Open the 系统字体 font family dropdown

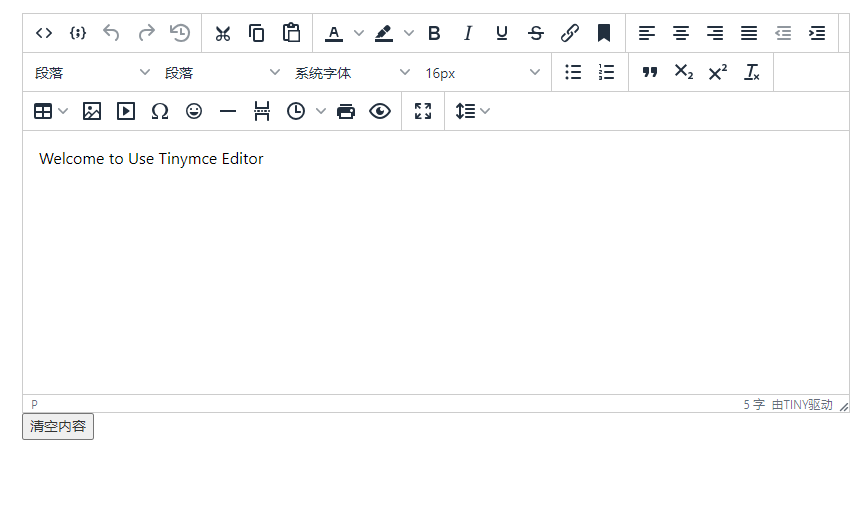point(351,72)
